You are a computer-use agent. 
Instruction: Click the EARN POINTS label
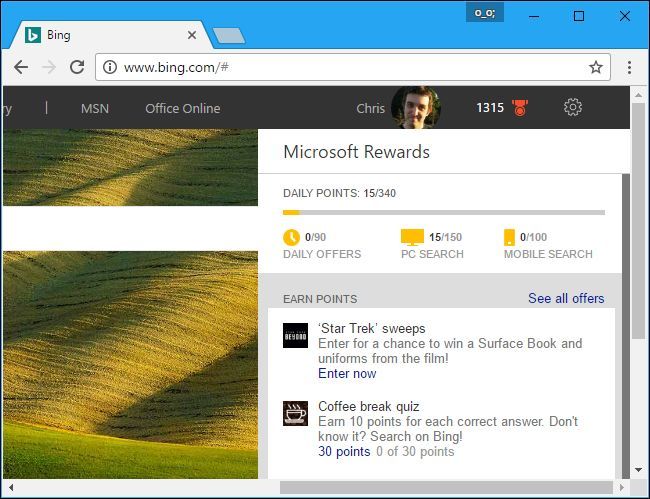click(320, 299)
